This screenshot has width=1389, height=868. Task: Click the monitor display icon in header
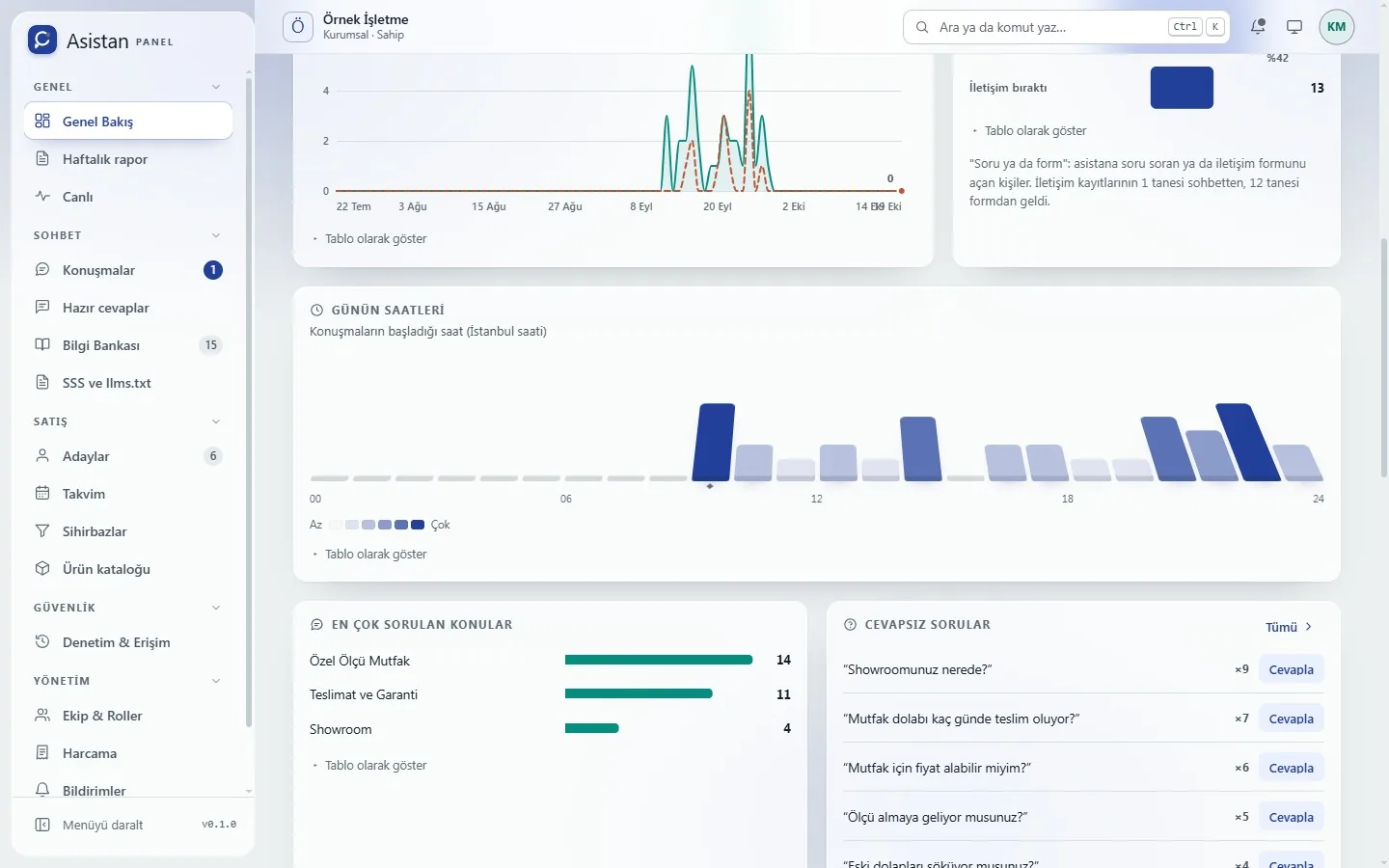pyautogui.click(x=1294, y=27)
